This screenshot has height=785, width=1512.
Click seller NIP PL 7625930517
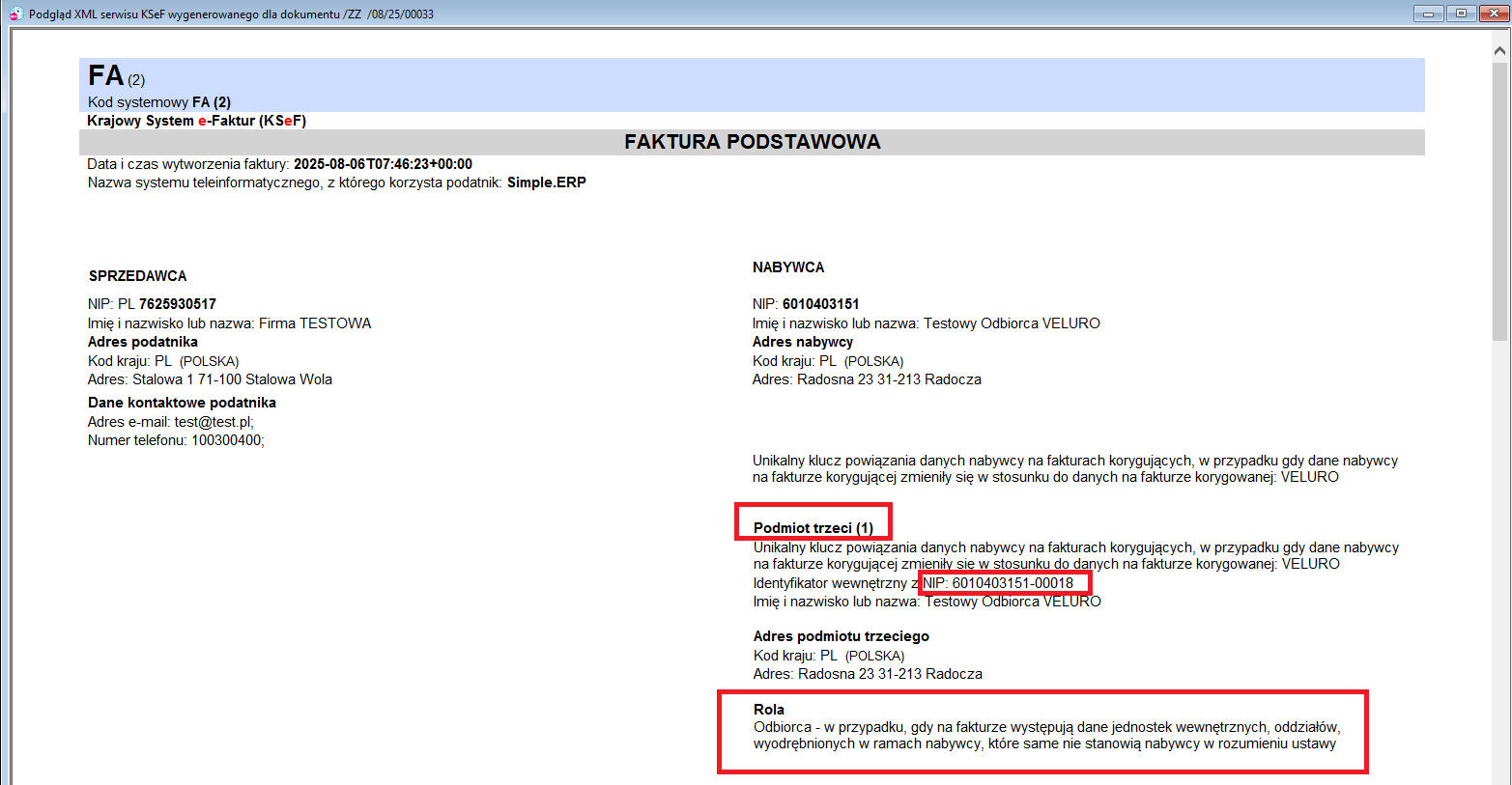[152, 304]
